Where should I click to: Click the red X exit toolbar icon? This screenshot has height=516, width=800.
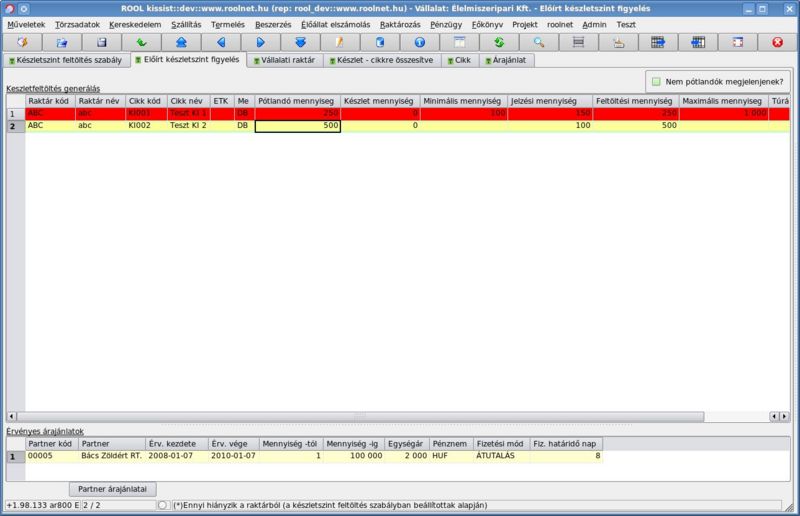(777, 42)
